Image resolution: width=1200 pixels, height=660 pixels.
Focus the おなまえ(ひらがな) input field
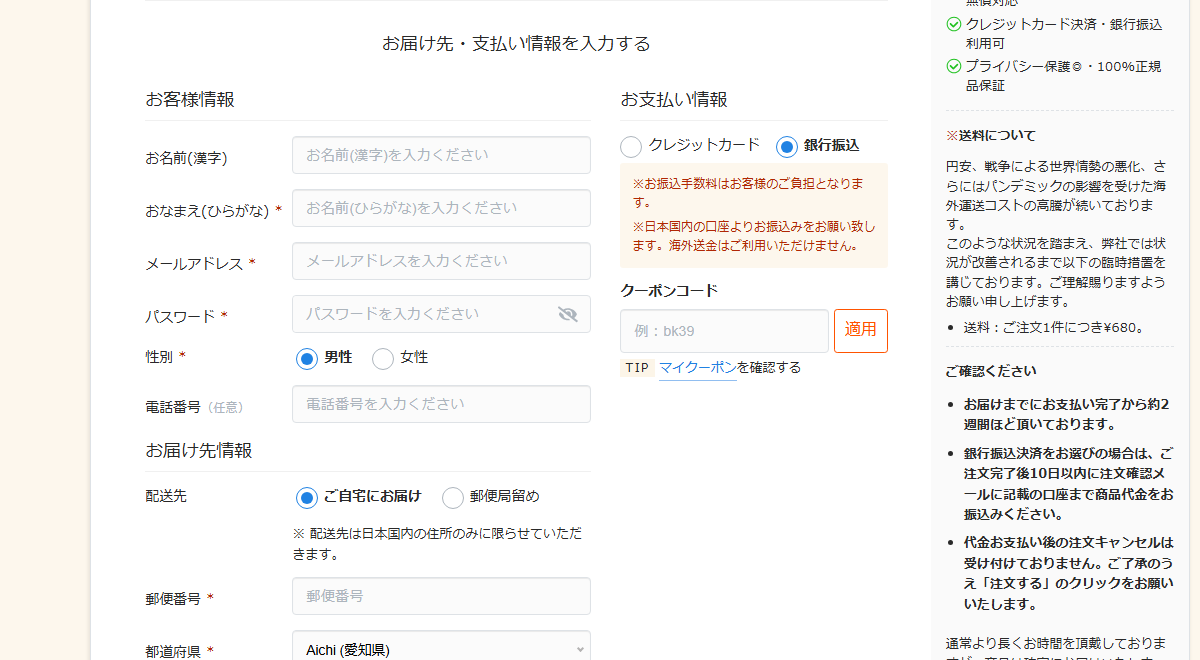click(441, 208)
